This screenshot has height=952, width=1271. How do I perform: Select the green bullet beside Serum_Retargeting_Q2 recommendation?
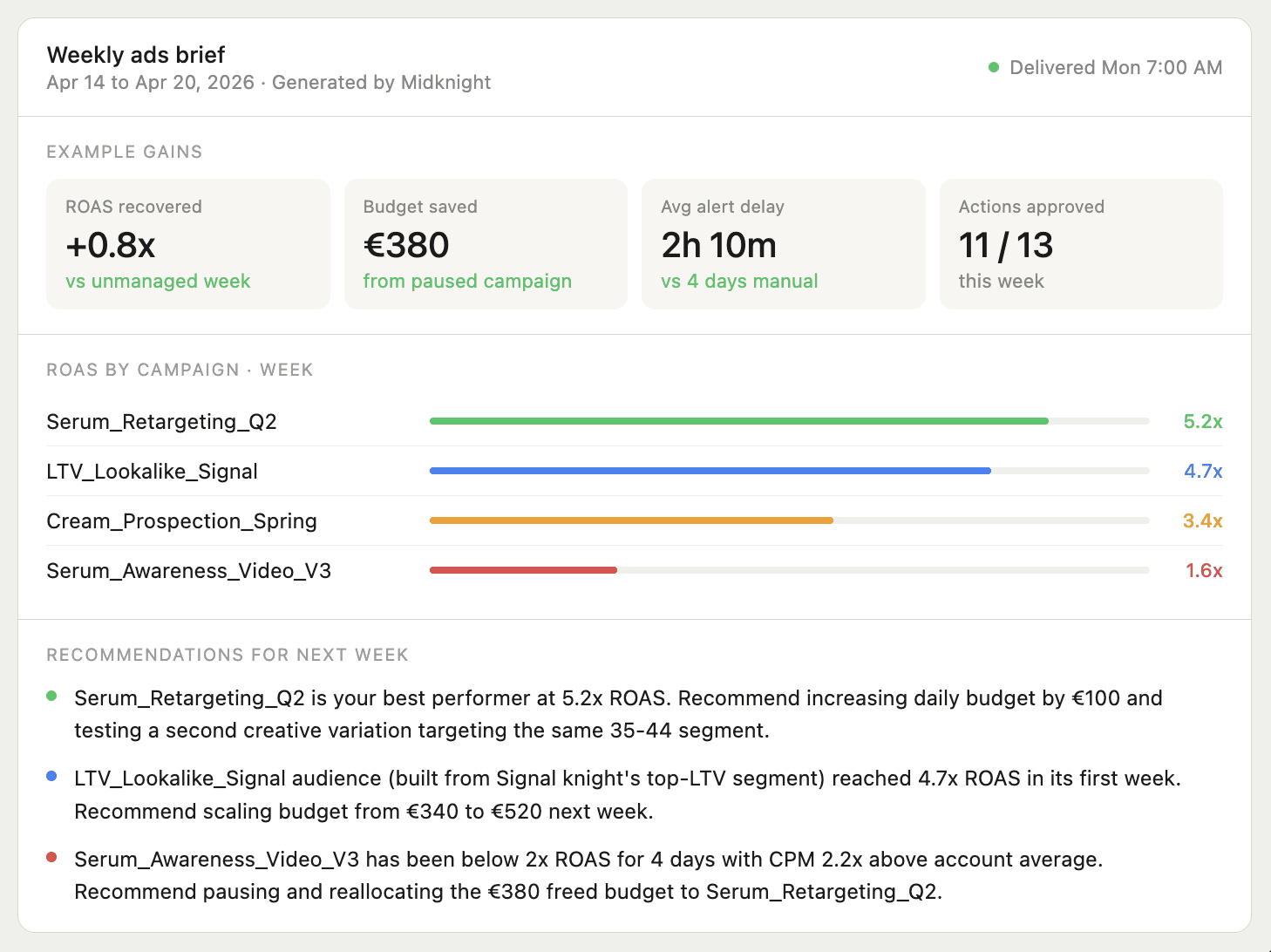click(x=50, y=697)
